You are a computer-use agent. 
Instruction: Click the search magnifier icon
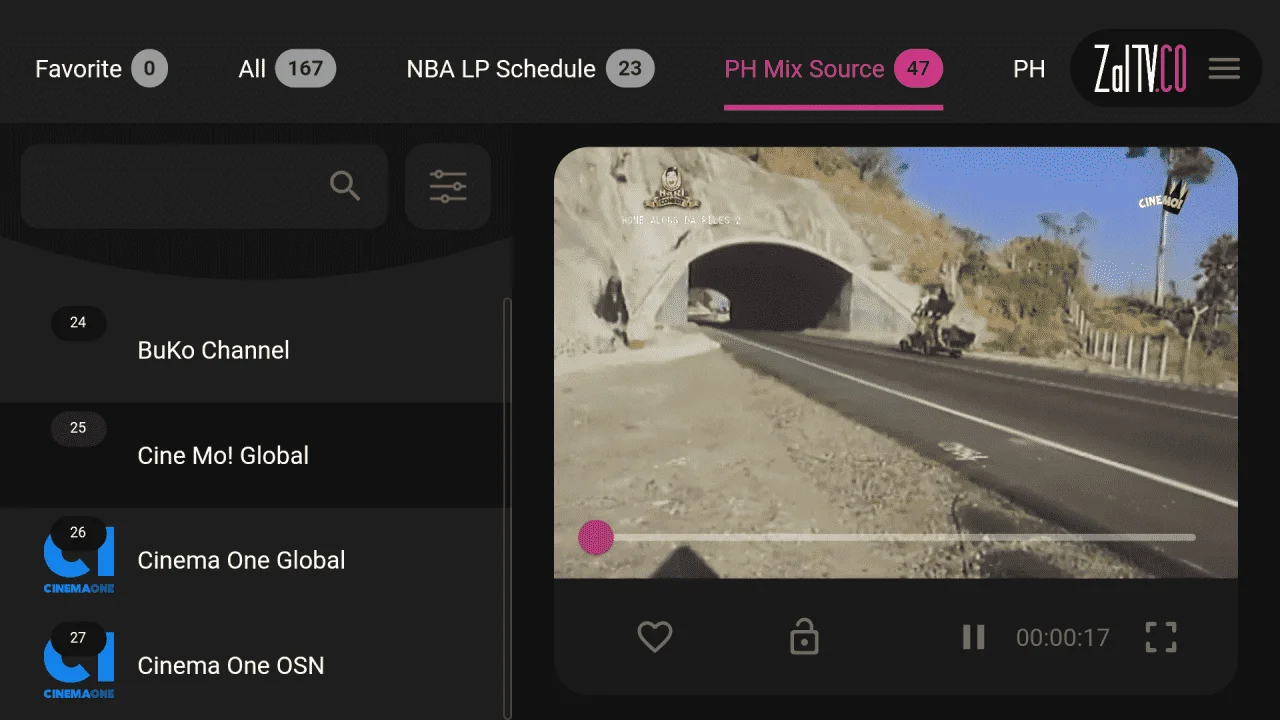point(345,186)
